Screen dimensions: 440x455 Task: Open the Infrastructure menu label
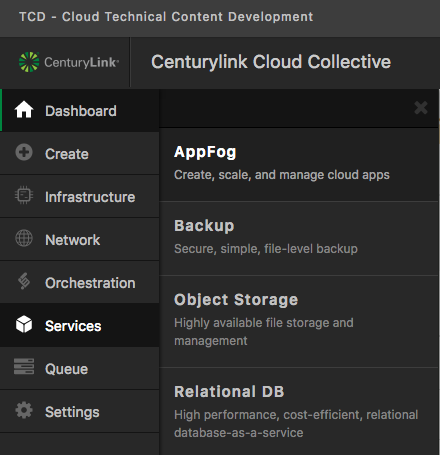(90, 197)
